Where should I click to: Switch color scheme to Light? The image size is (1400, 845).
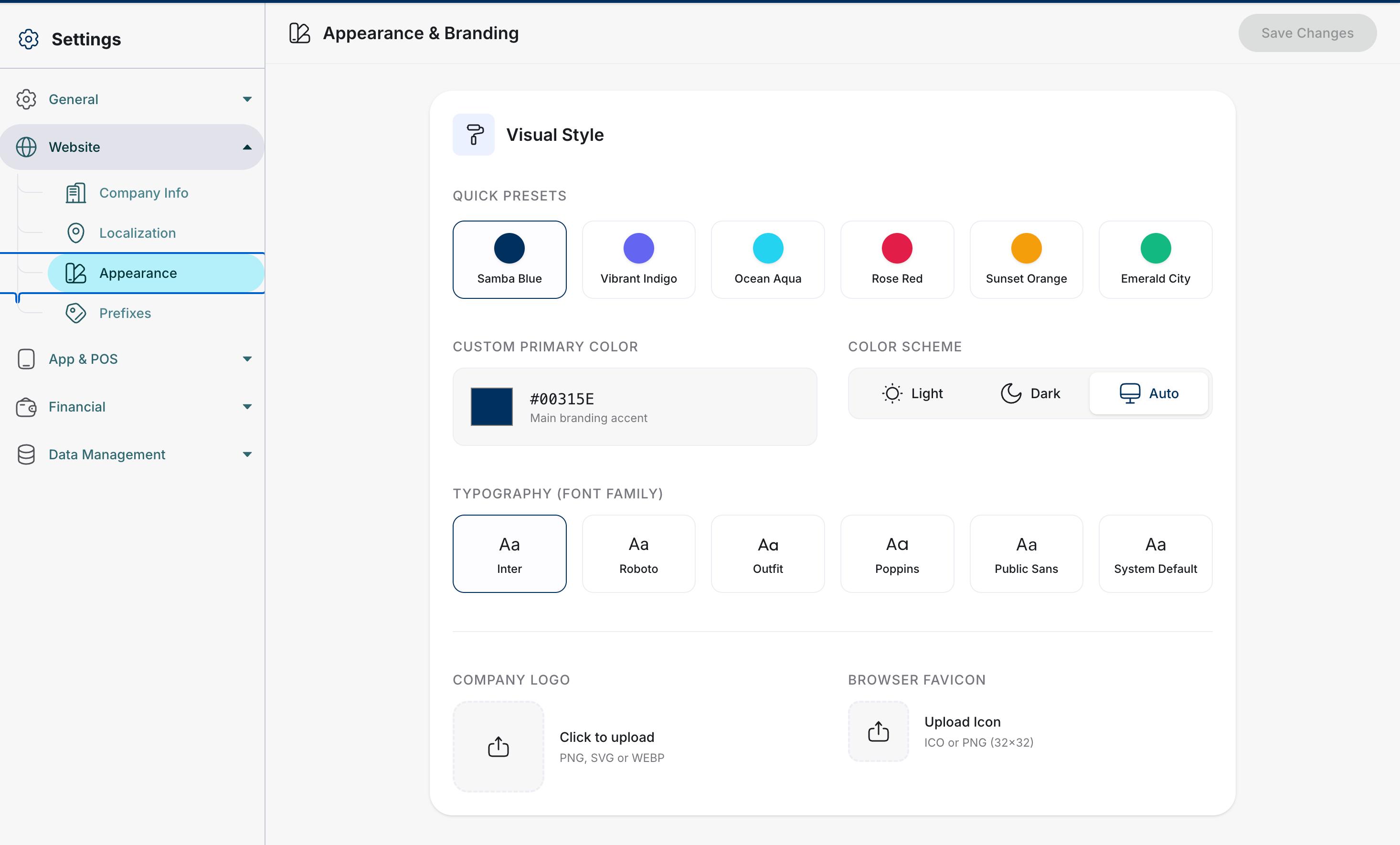[x=912, y=393]
